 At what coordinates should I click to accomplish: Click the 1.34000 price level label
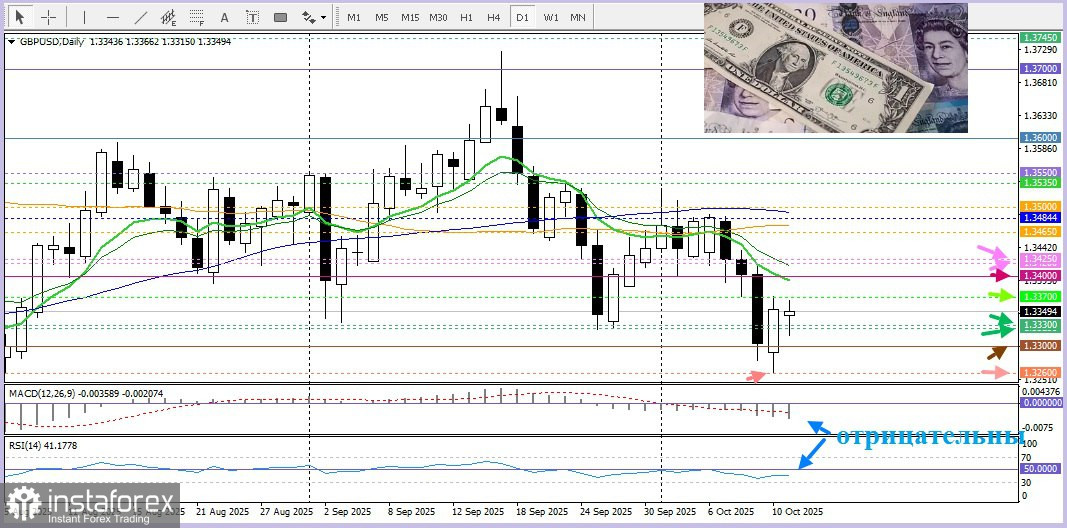point(1041,275)
